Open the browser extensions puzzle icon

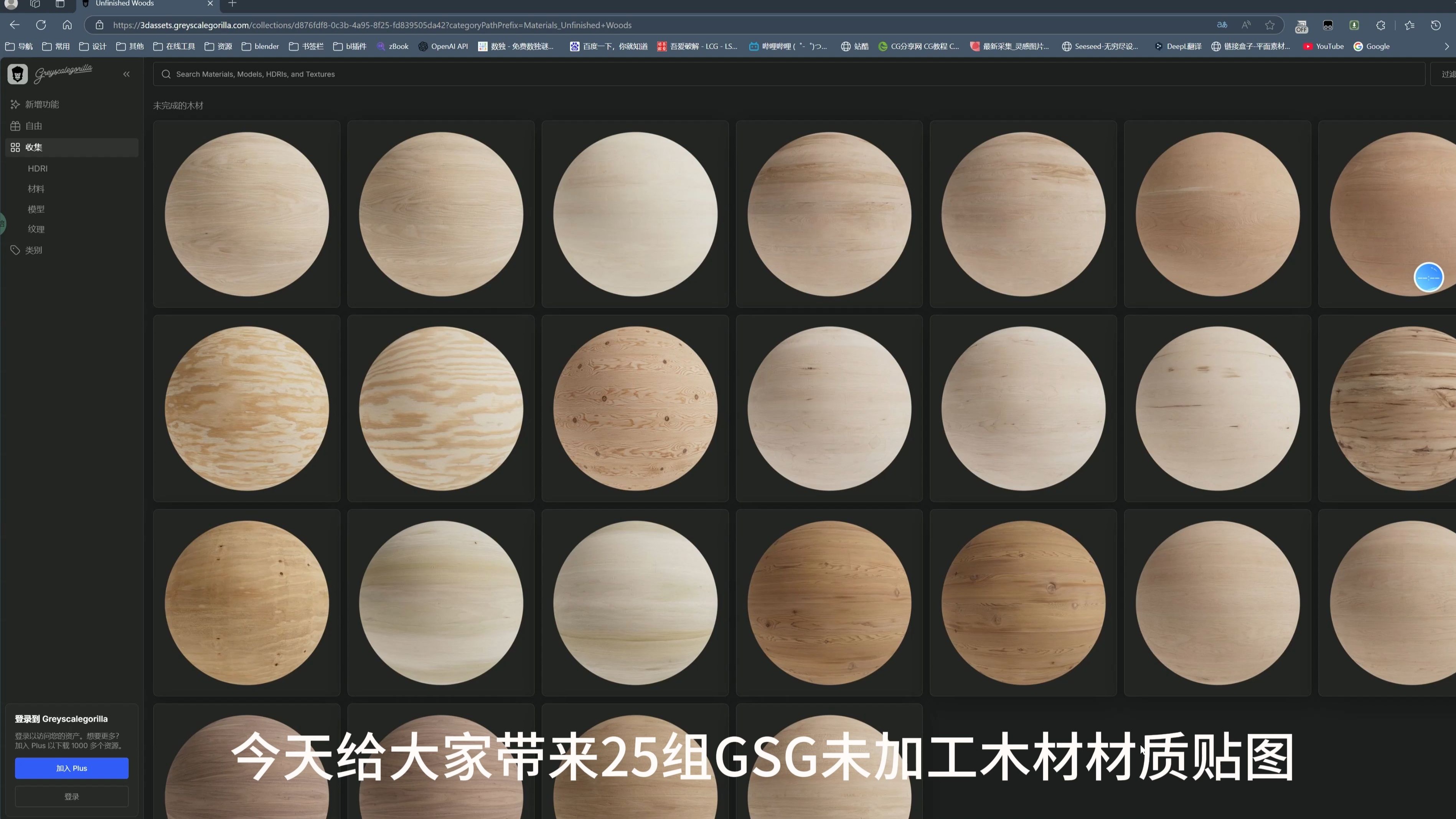coord(1380,25)
